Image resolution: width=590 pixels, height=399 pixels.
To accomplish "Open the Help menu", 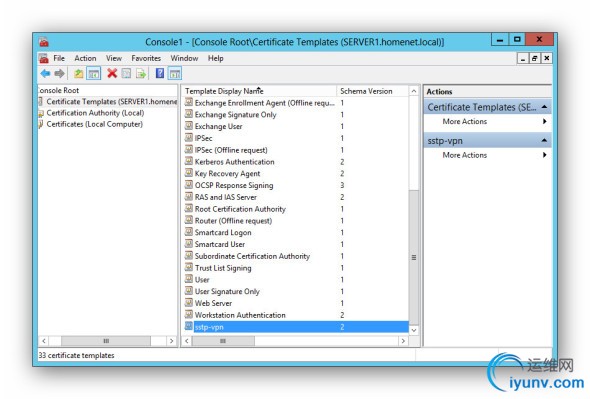I will coord(216,58).
